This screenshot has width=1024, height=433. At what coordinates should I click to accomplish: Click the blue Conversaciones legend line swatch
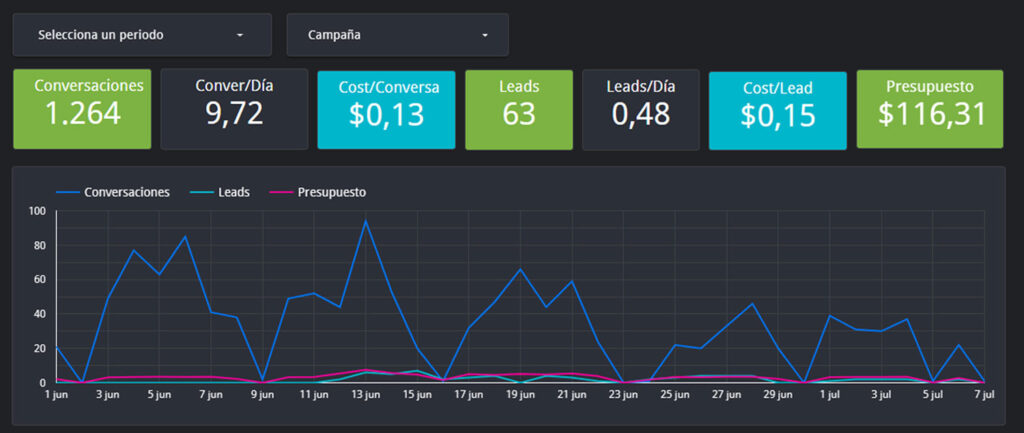pos(68,192)
